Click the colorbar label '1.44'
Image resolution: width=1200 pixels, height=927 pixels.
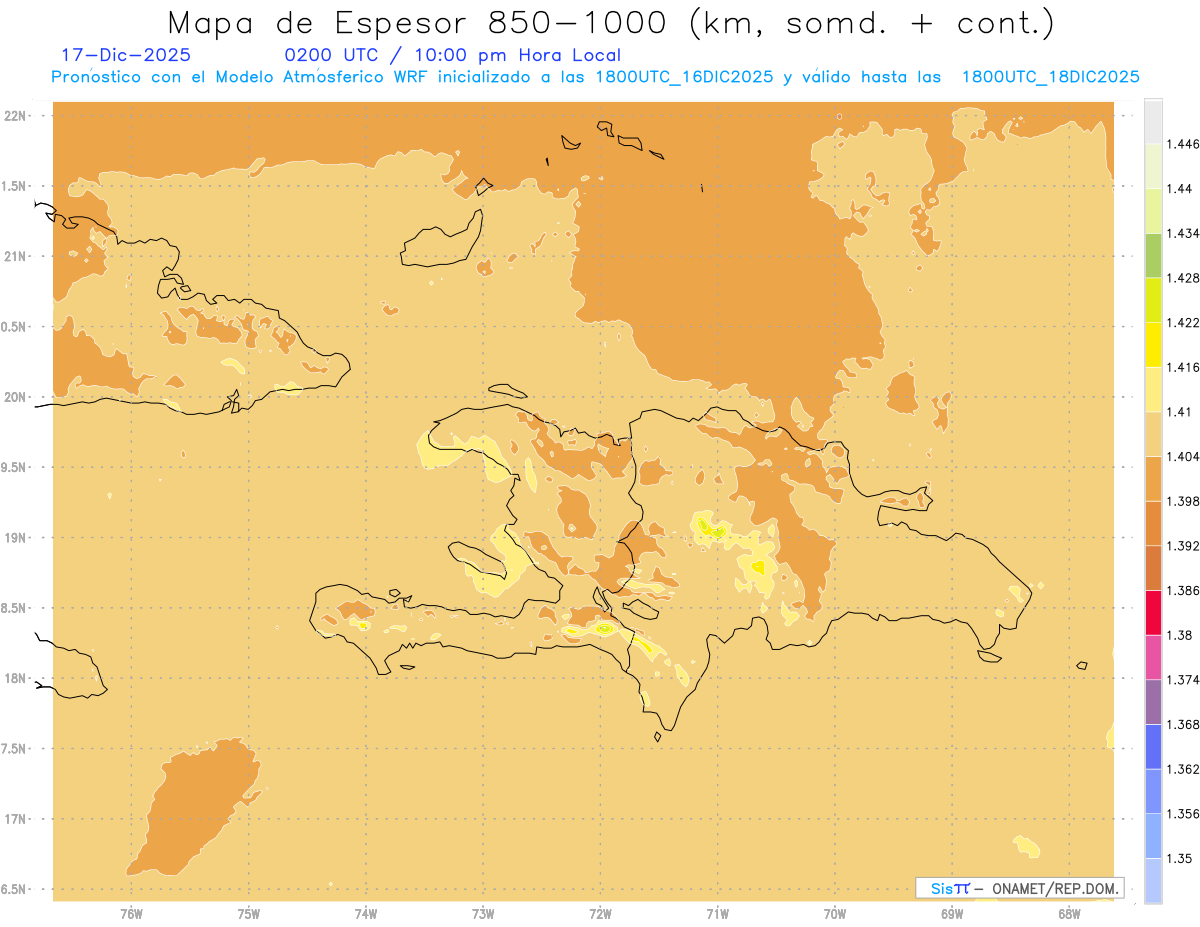pos(1179,189)
